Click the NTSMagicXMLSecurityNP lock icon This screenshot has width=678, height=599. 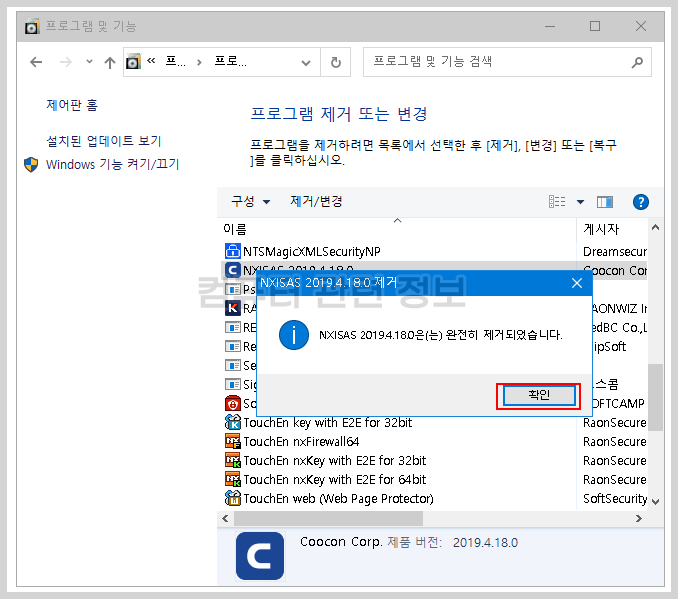click(x=233, y=251)
